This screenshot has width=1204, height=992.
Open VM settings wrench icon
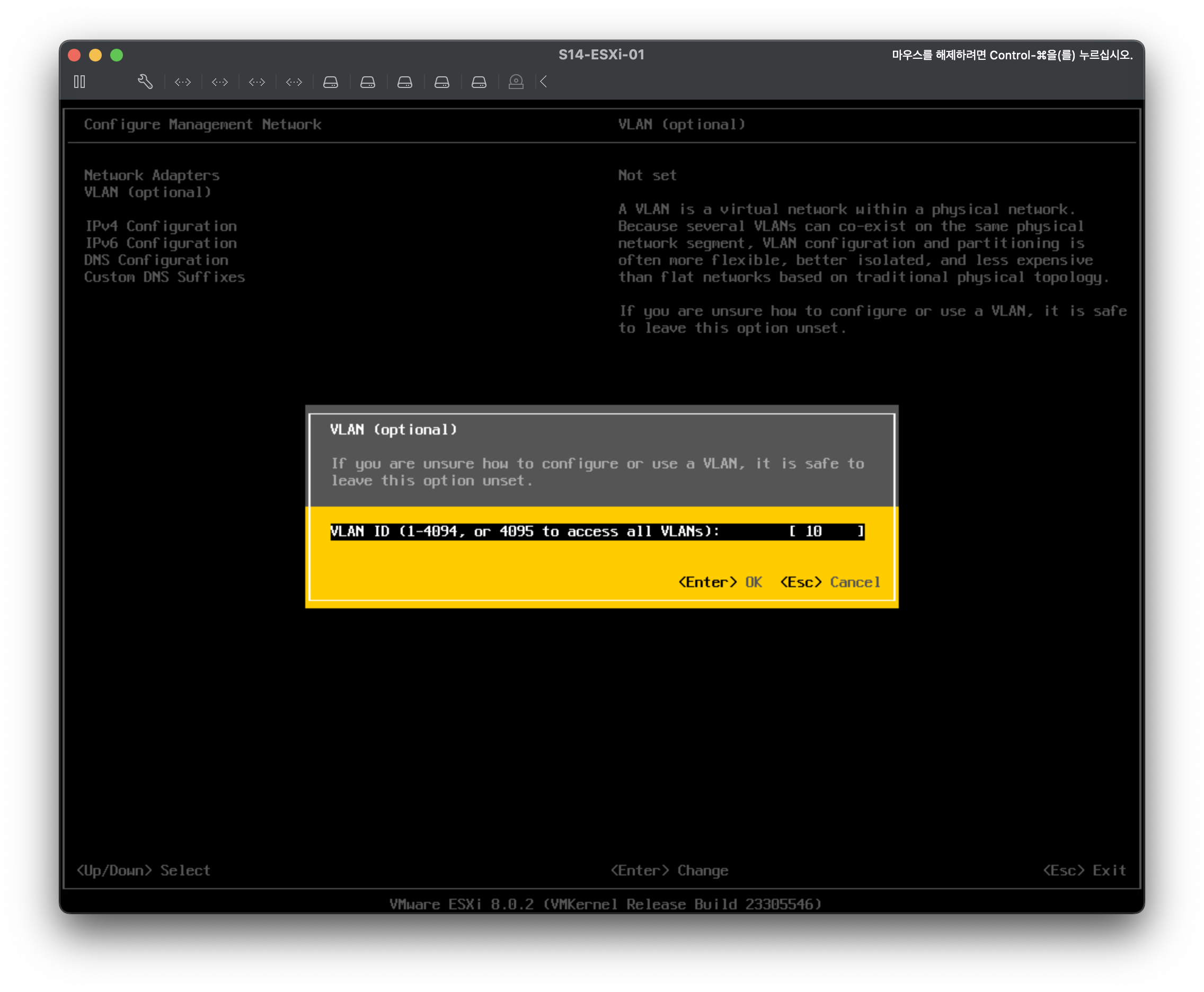pyautogui.click(x=145, y=82)
